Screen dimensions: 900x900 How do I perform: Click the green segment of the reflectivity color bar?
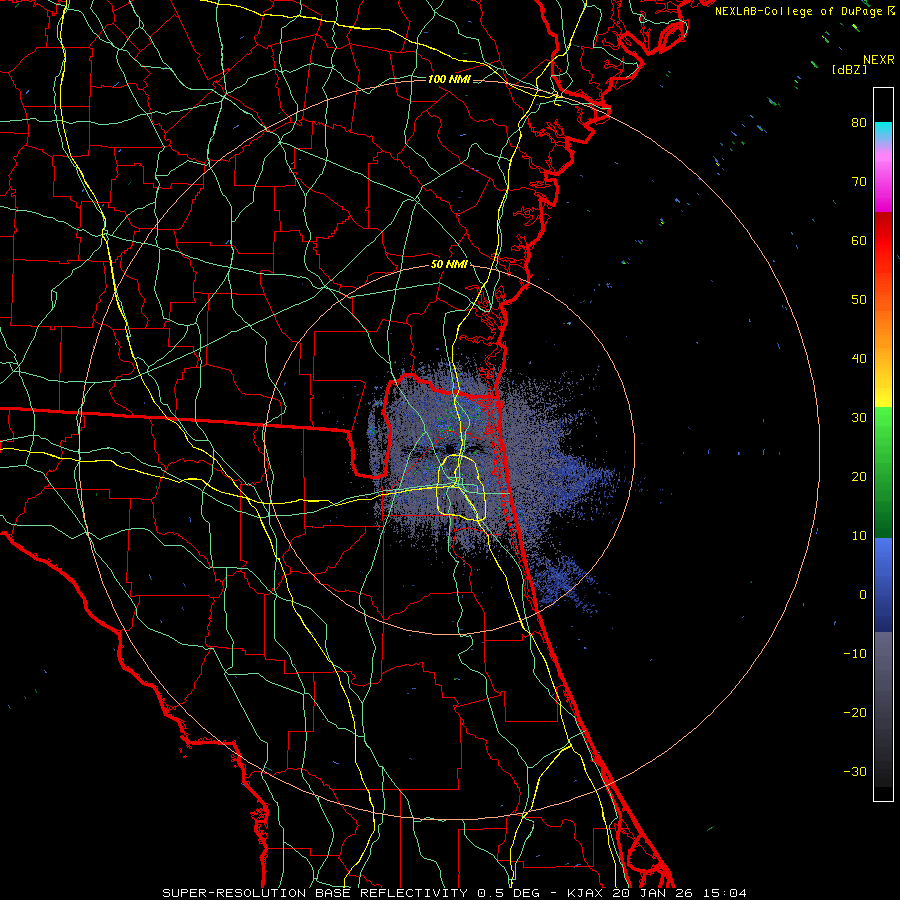883,472
